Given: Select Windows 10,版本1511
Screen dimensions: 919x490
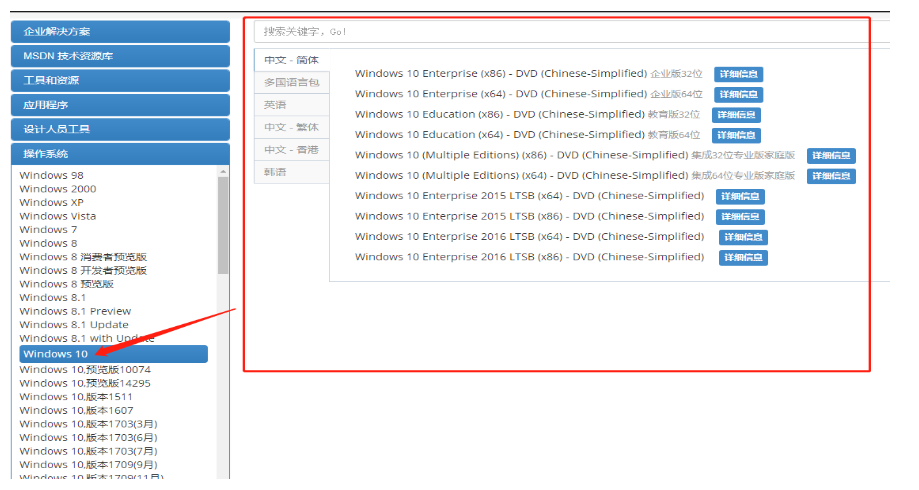Looking at the screenshot, I should (76, 397).
